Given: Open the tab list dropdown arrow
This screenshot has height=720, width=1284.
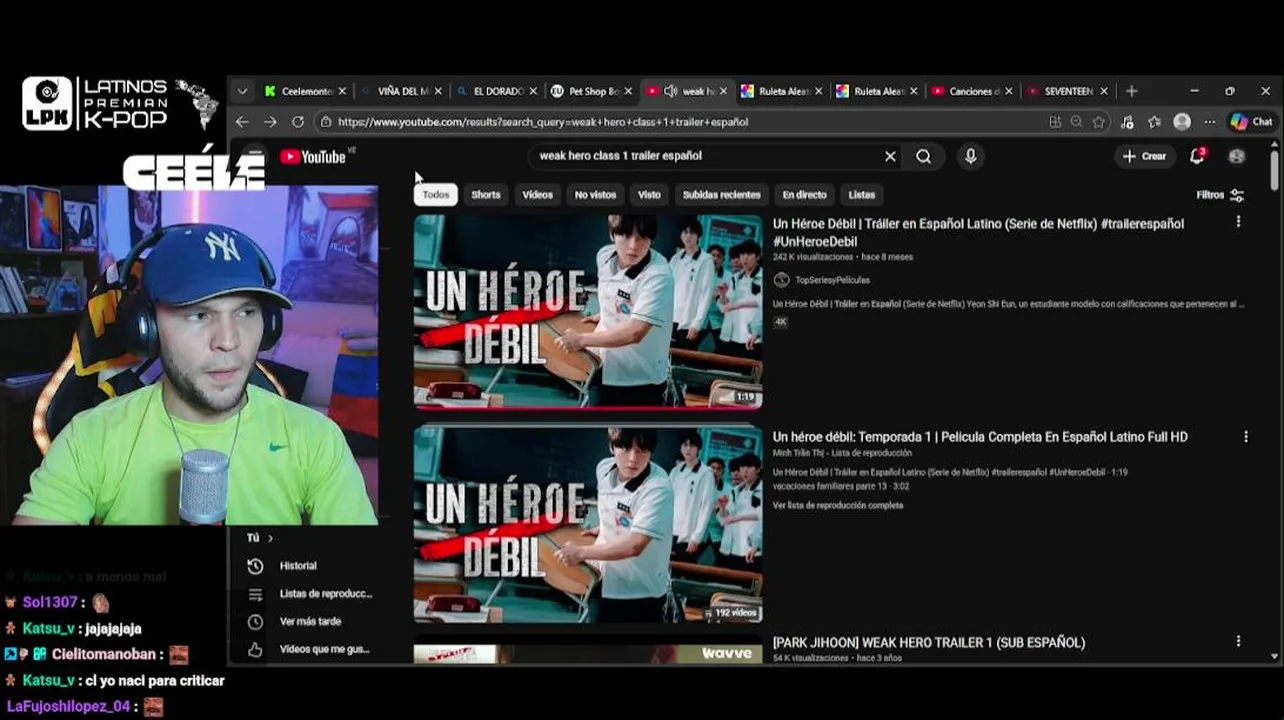Looking at the screenshot, I should click(242, 91).
